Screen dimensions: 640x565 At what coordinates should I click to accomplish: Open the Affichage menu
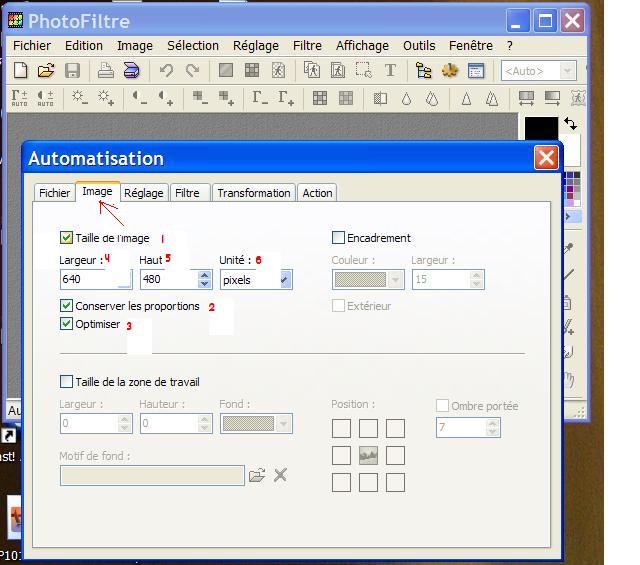pyautogui.click(x=362, y=45)
